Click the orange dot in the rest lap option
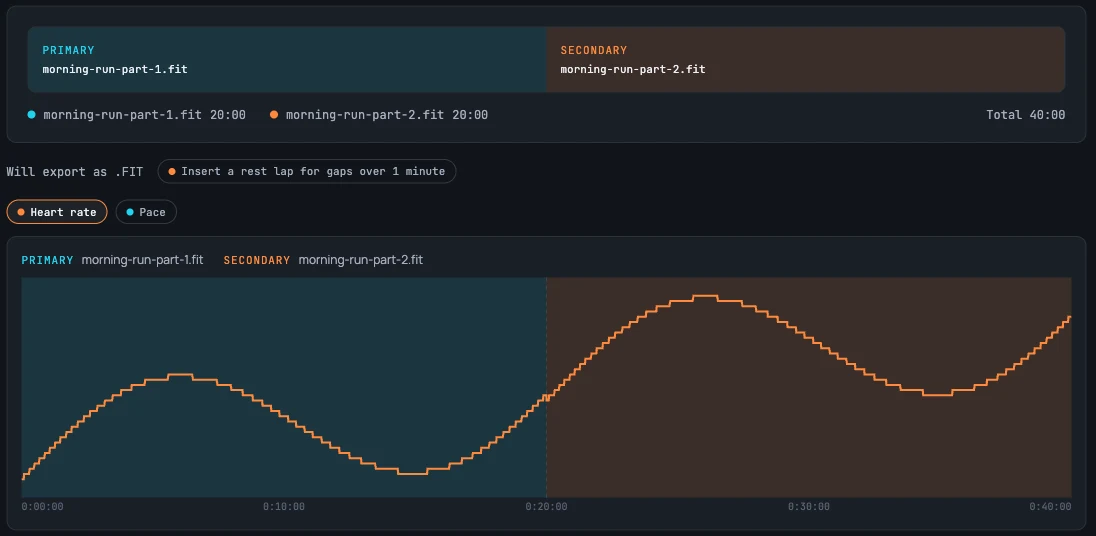 click(172, 171)
